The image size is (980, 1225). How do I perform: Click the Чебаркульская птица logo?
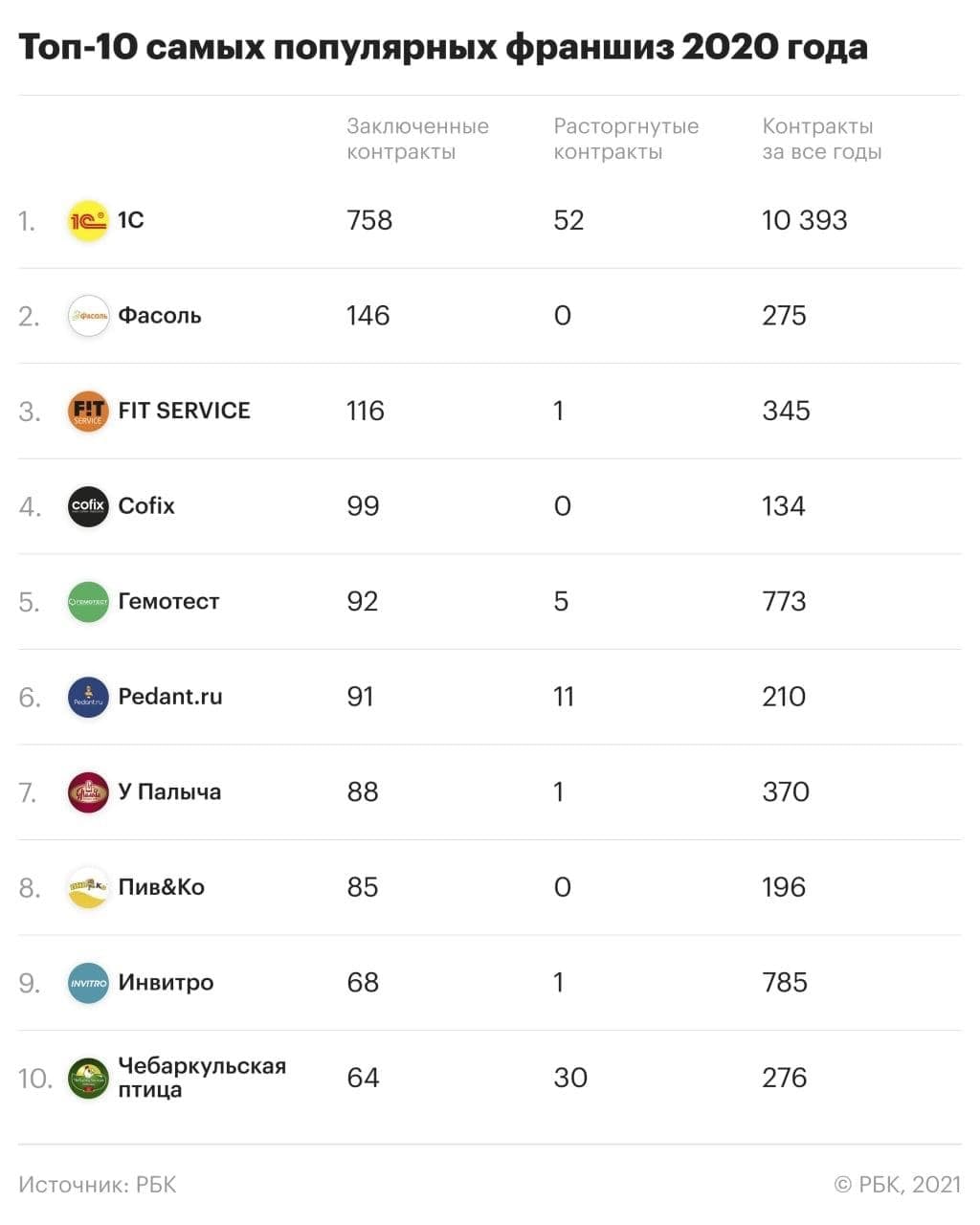click(88, 1079)
